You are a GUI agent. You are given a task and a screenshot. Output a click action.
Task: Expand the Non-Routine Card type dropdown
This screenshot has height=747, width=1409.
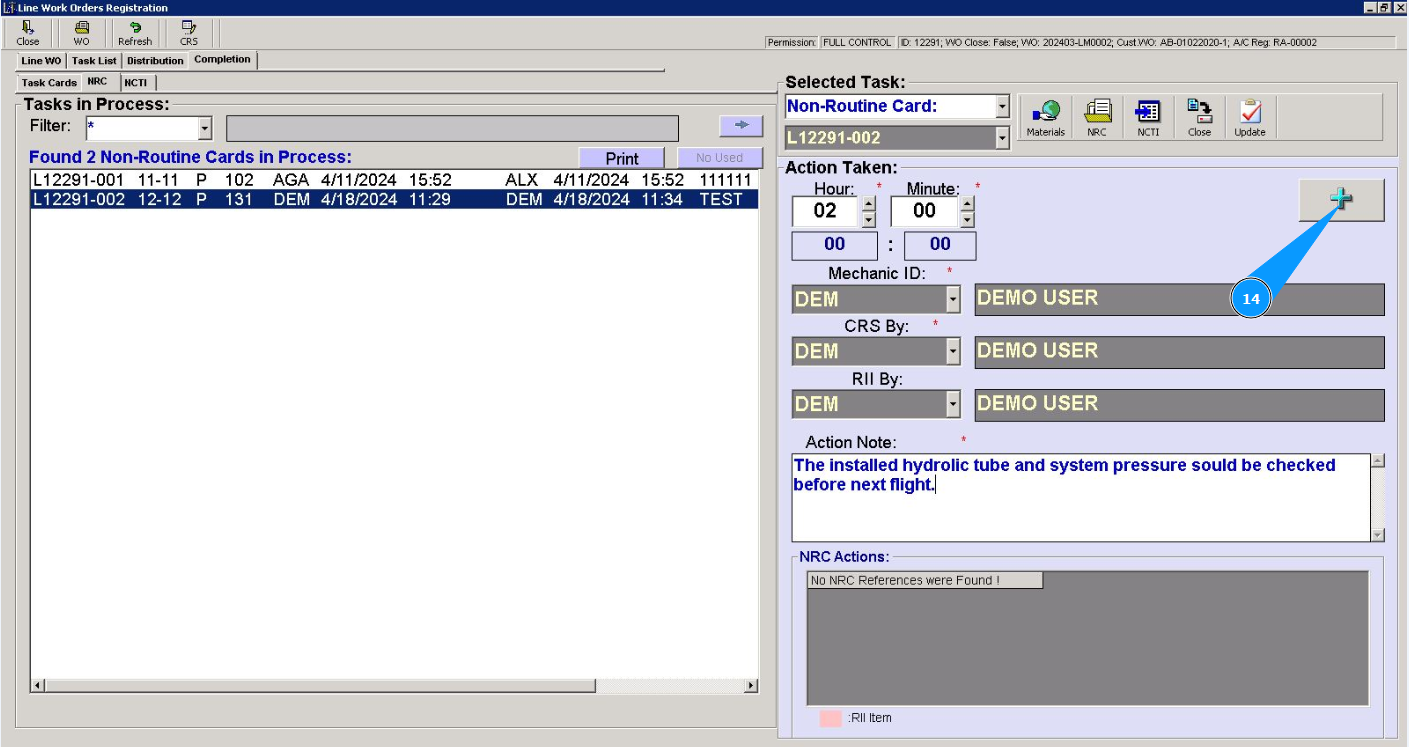pyautogui.click(x=1003, y=106)
